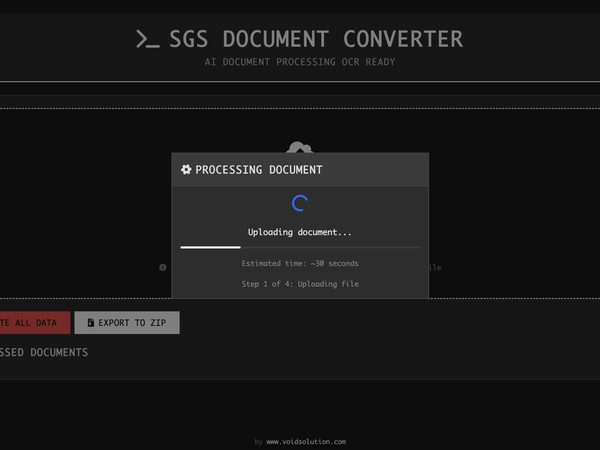Click the blue loading spinner
This screenshot has height=450, width=600.
click(x=300, y=203)
